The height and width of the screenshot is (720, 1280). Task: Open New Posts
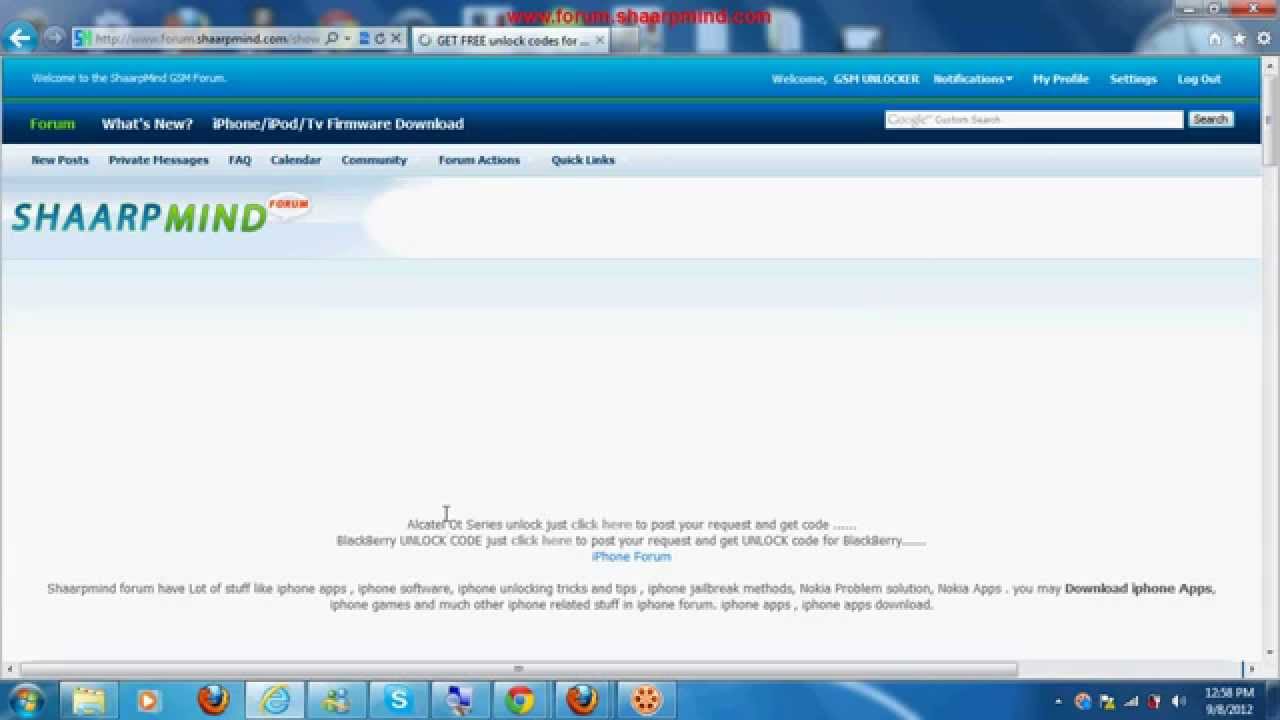coord(60,160)
